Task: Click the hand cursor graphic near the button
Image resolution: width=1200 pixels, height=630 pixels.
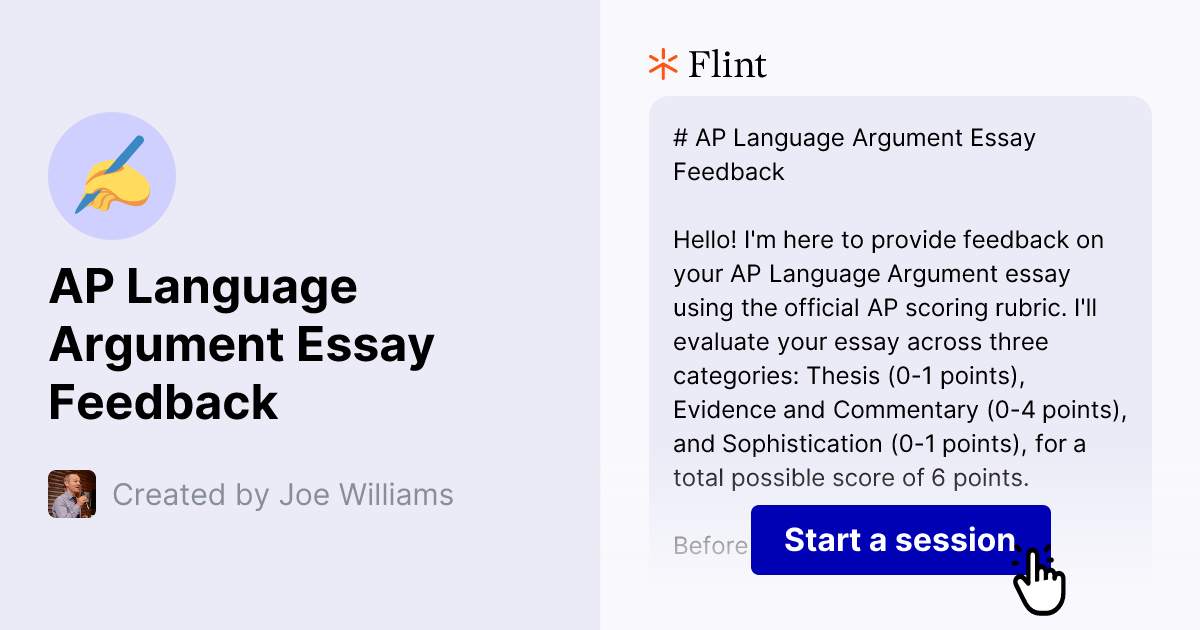Action: coord(1040,580)
